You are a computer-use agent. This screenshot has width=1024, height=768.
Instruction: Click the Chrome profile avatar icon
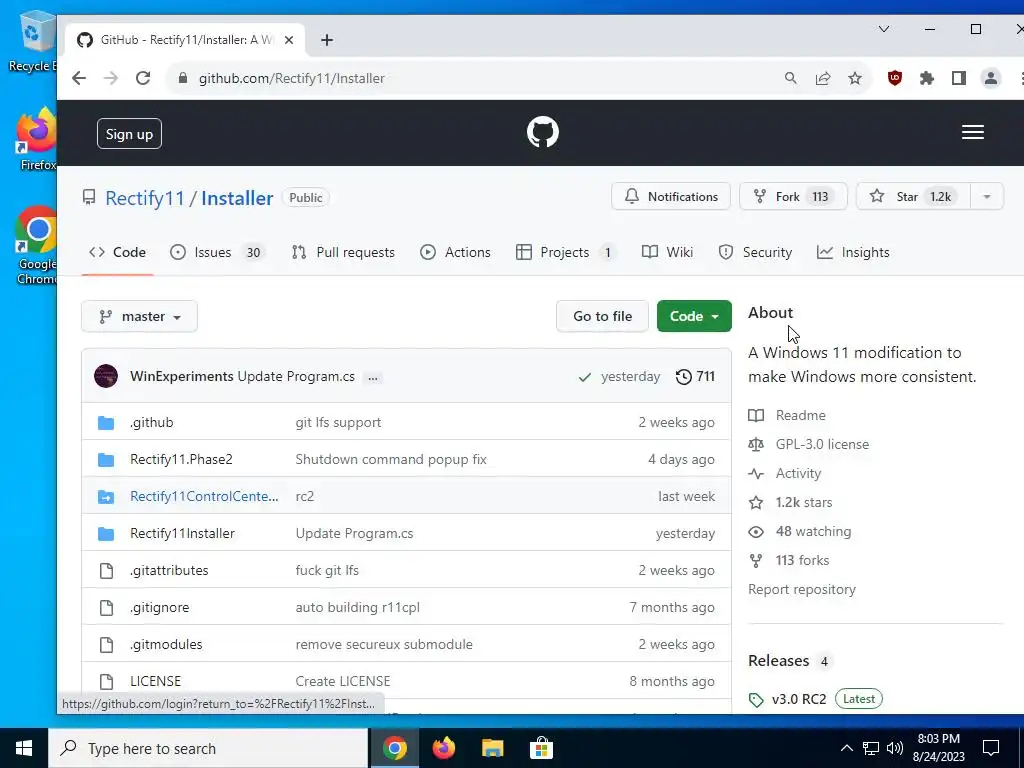click(x=991, y=78)
